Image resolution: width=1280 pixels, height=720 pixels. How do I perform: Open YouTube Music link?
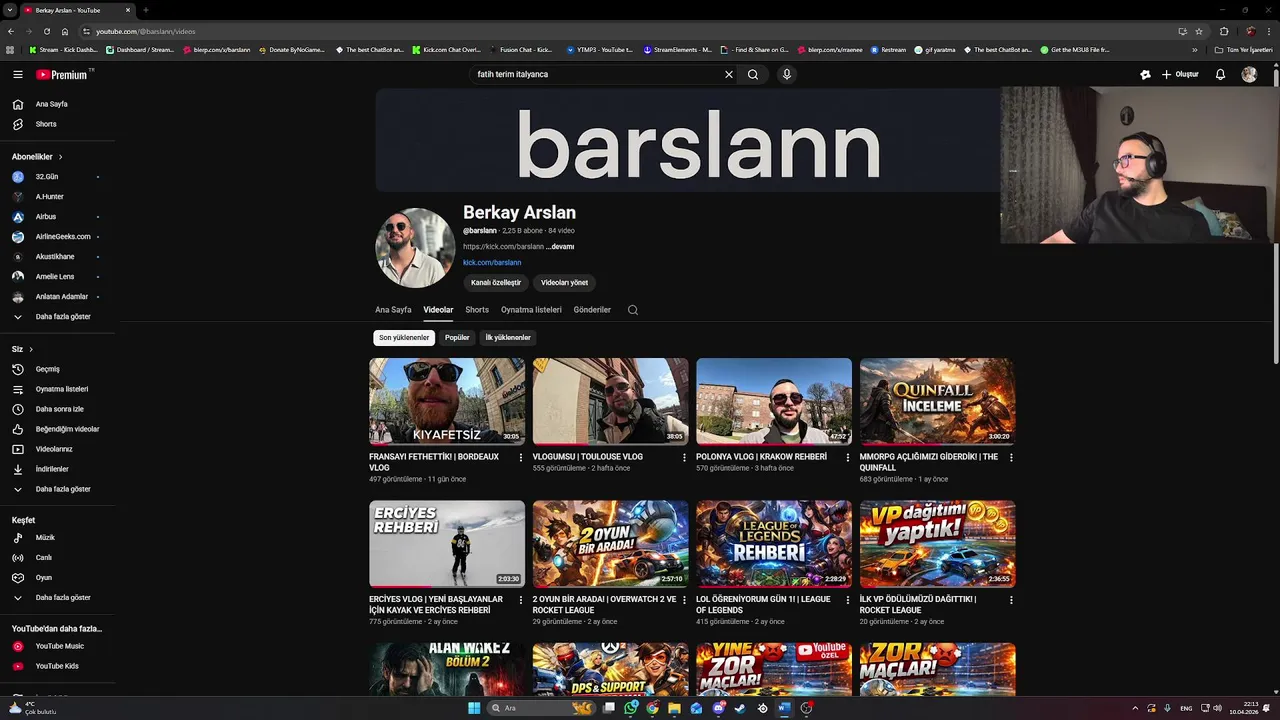point(57,646)
